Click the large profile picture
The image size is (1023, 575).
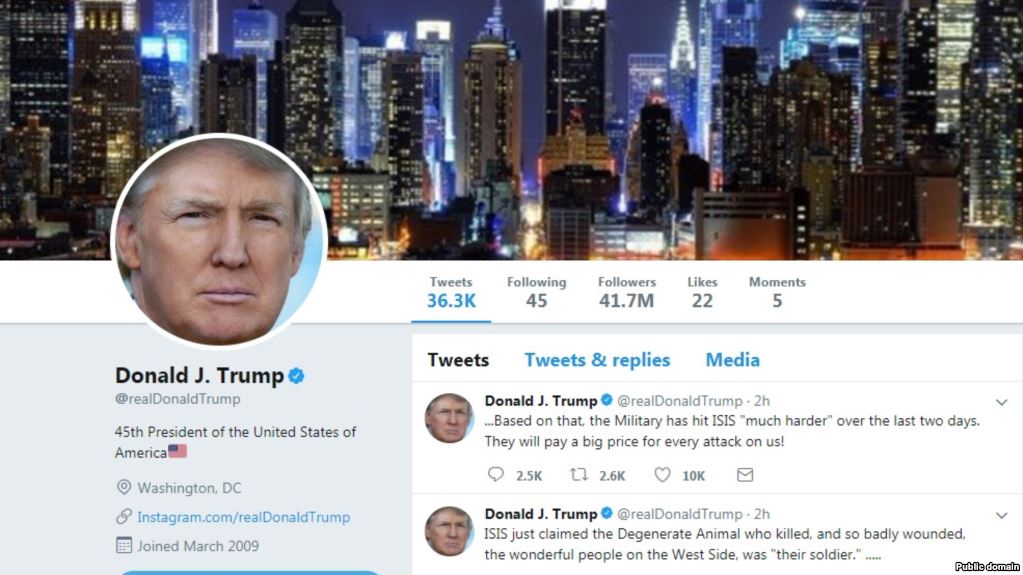point(219,241)
